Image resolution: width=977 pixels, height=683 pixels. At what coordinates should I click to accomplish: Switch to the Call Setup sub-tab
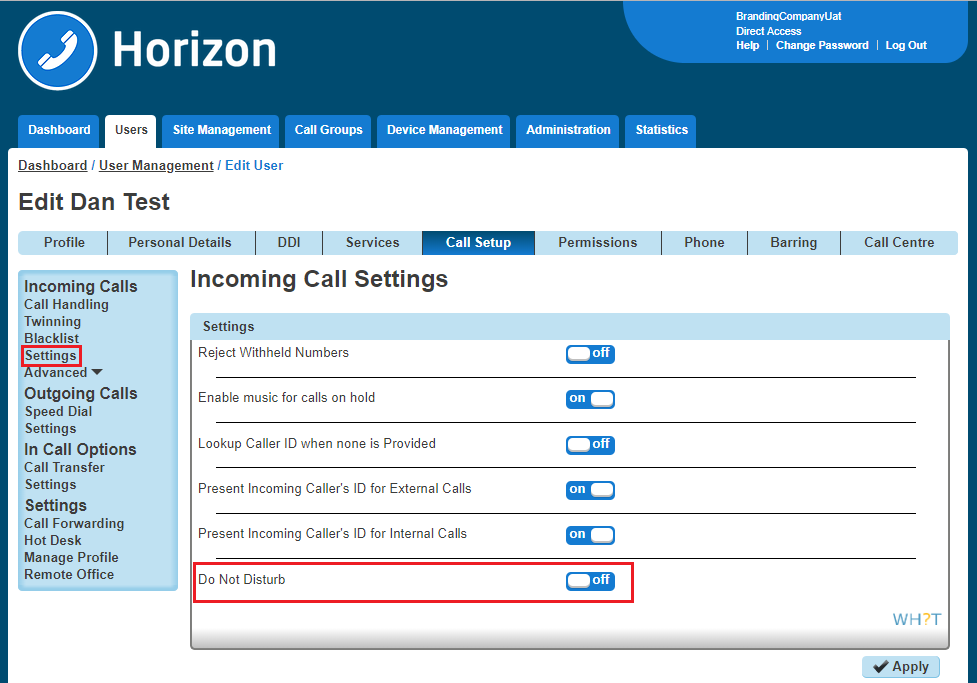pos(478,242)
